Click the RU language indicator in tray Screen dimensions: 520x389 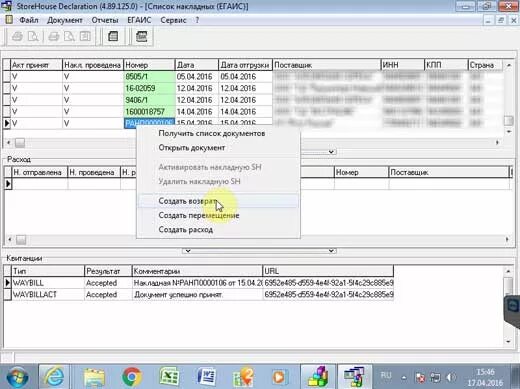pos(386,375)
